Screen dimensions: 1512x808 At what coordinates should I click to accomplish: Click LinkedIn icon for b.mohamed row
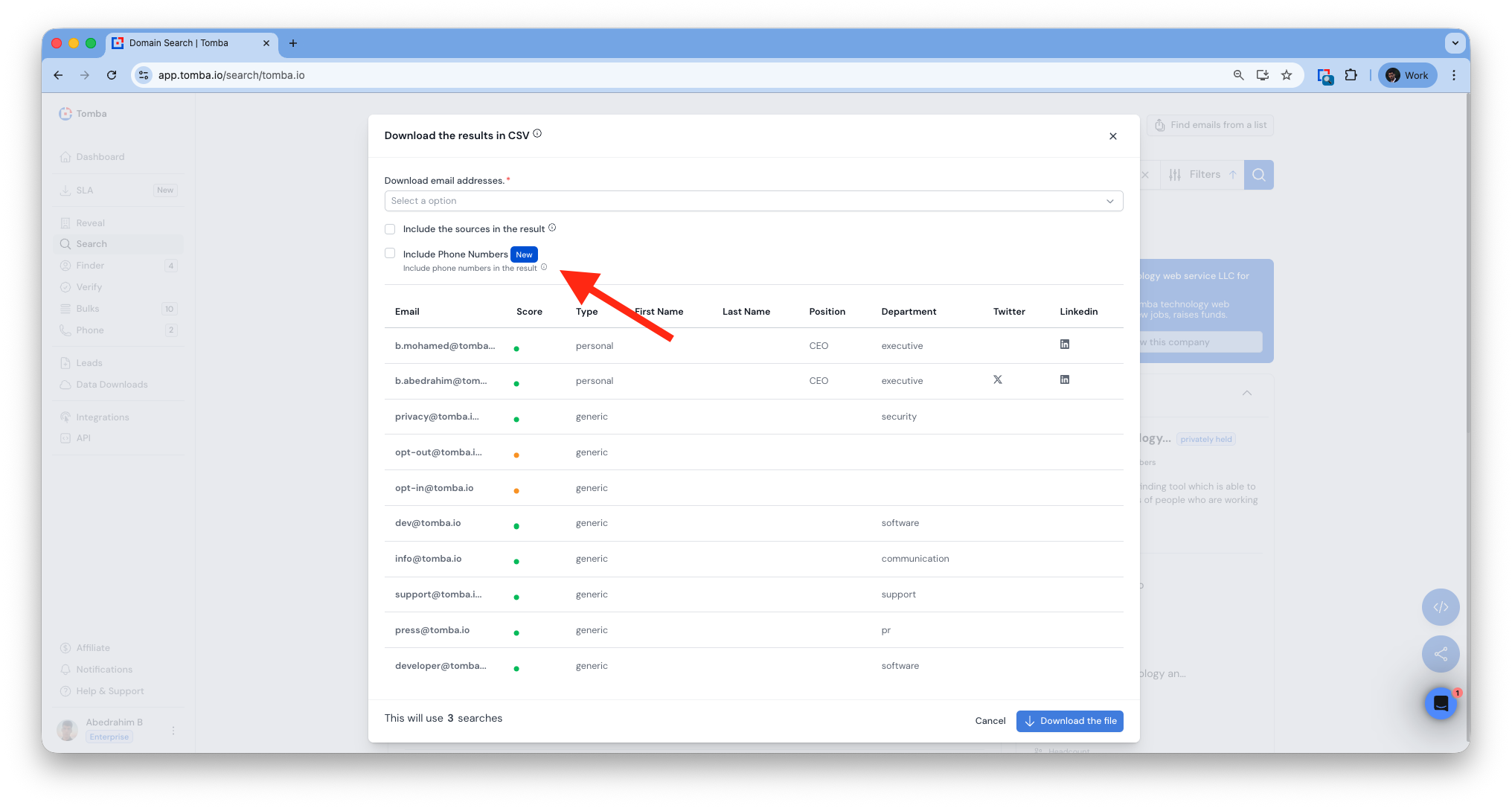(x=1064, y=344)
